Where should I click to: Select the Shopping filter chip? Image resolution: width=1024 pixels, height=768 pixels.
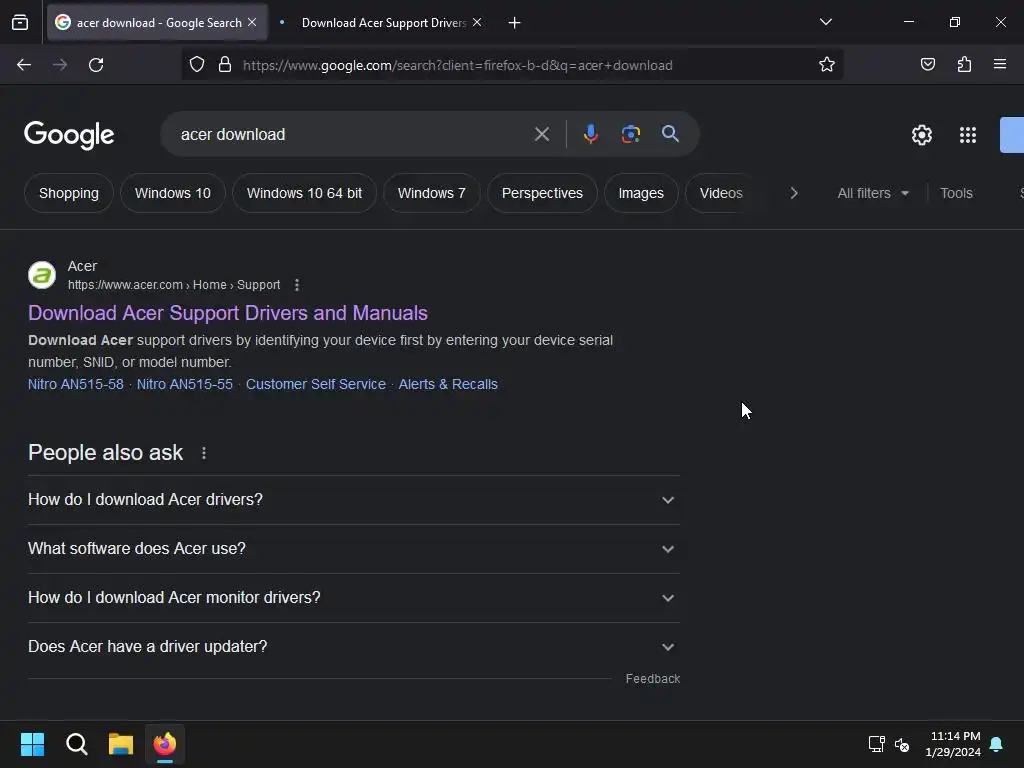pyautogui.click(x=69, y=193)
